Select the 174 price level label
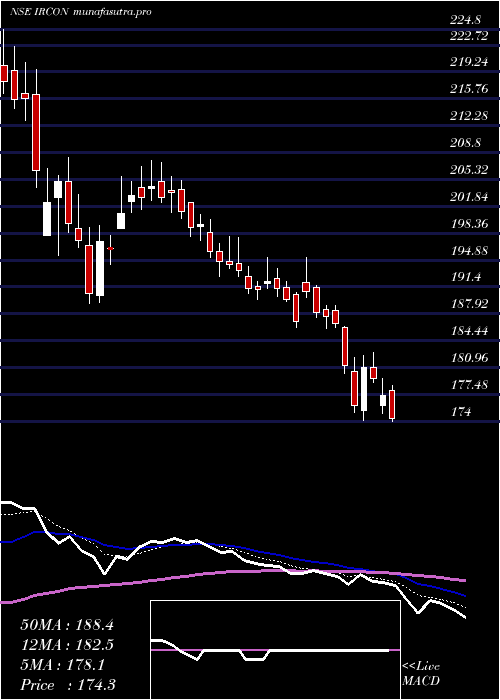The image size is (500, 700). (x=461, y=412)
